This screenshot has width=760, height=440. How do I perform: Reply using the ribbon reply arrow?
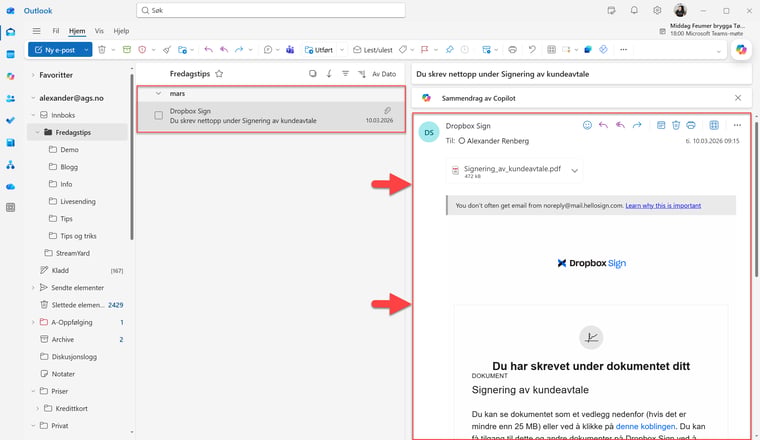(208, 49)
